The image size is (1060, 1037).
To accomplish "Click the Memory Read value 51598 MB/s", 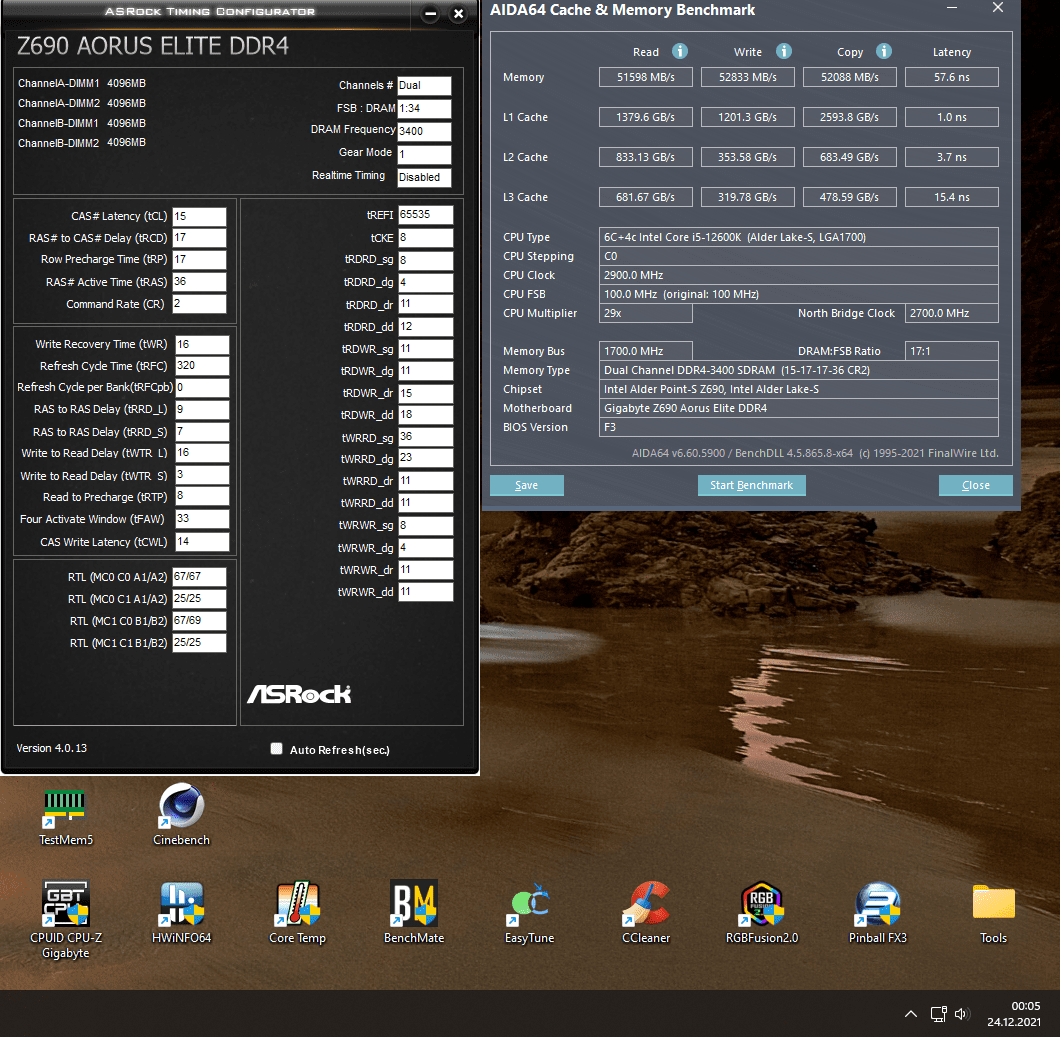I will (646, 77).
